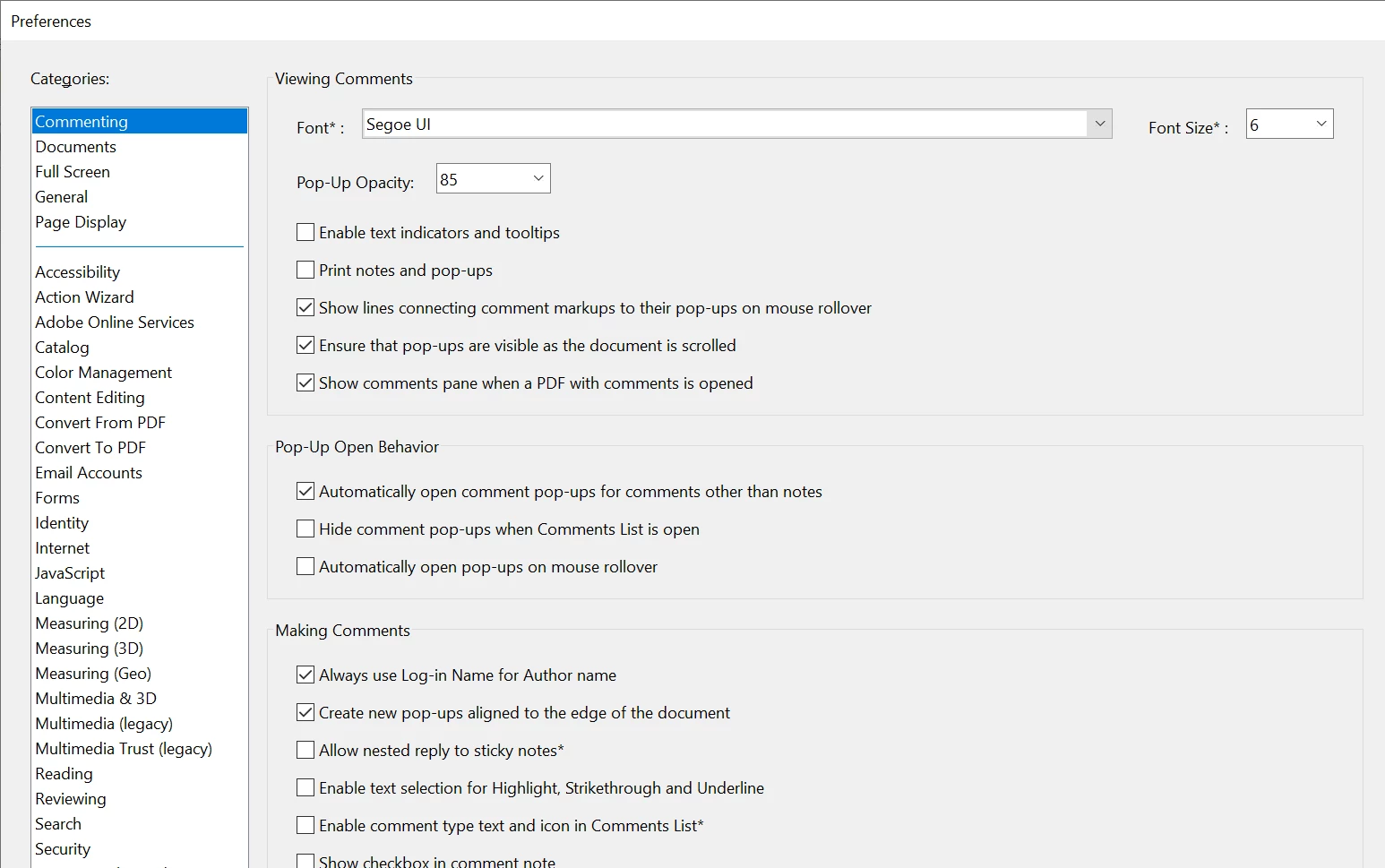Open Convert From PDF preferences
Viewport: 1385px width, 868px height.
(x=140, y=423)
